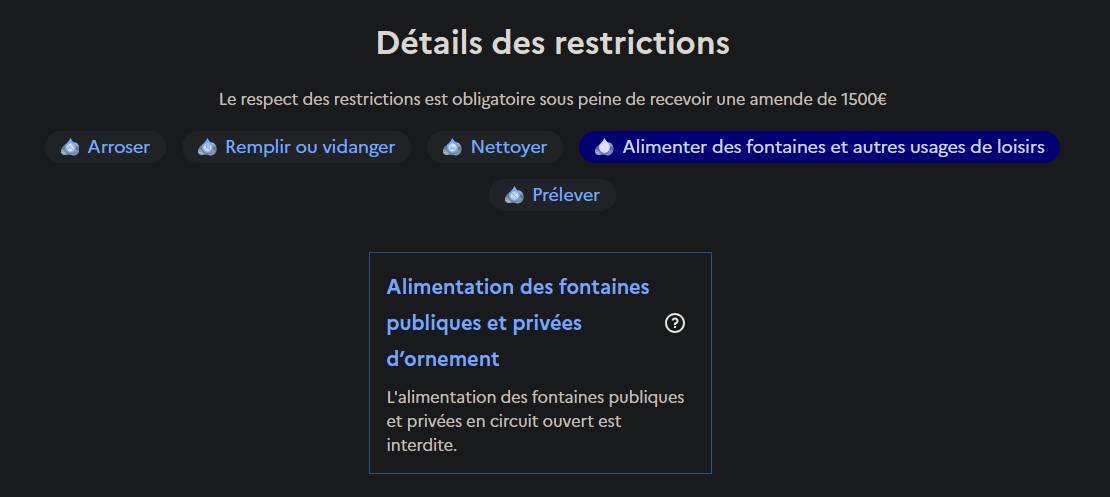Select the Alimenter des fontaines et autres usages tab

click(x=832, y=147)
